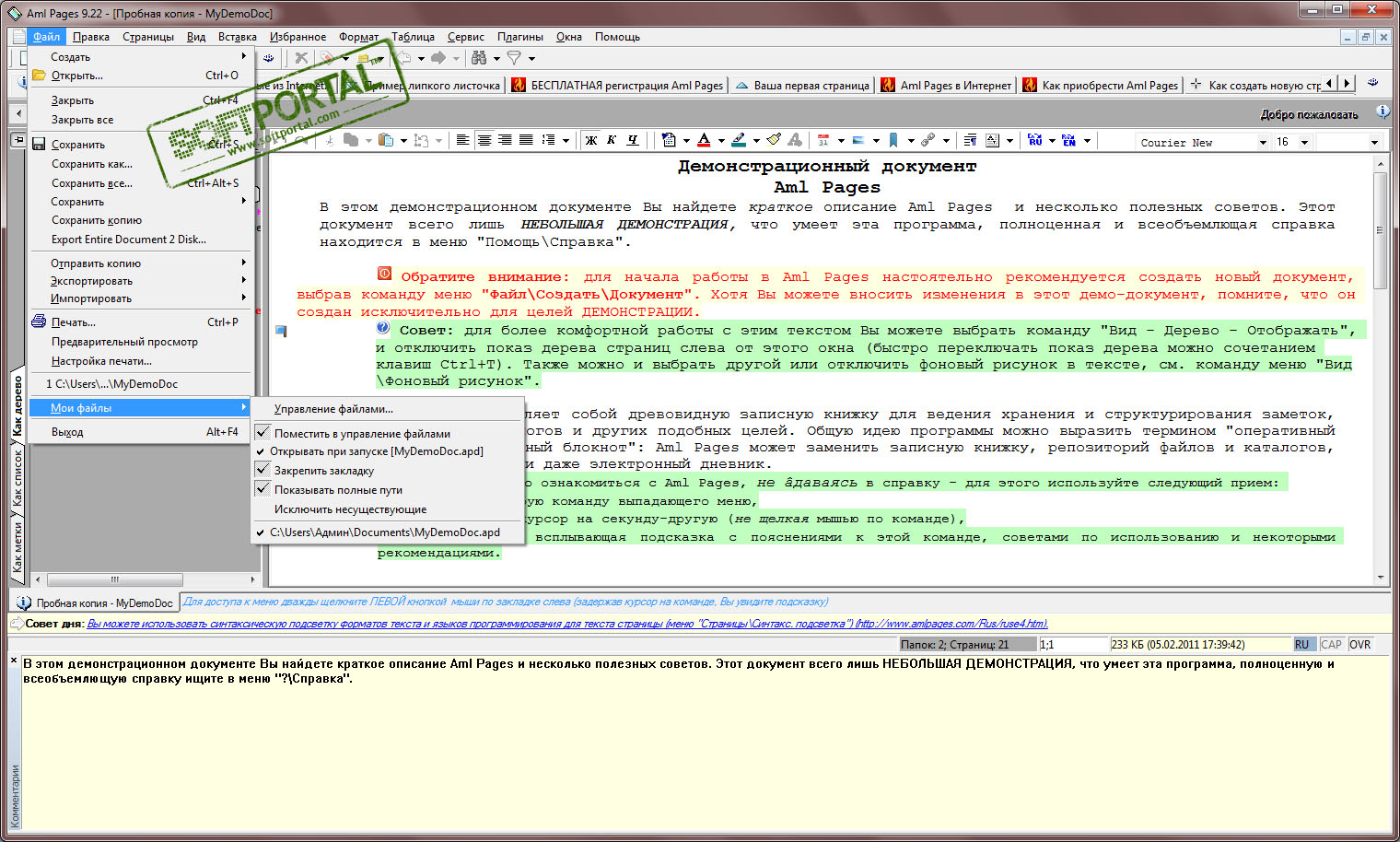Select 'Управление файлами...' in the submenu
The height and width of the screenshot is (842, 1400).
[x=387, y=409]
